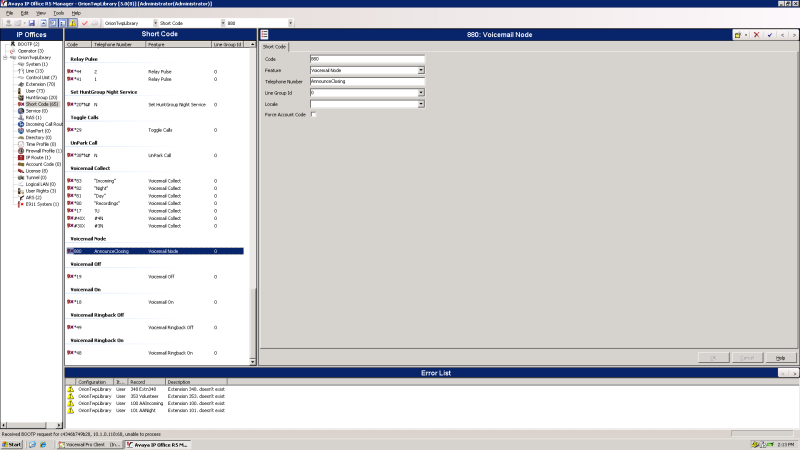Click into the Telephone Number input field
800x450 pixels.
367,82
